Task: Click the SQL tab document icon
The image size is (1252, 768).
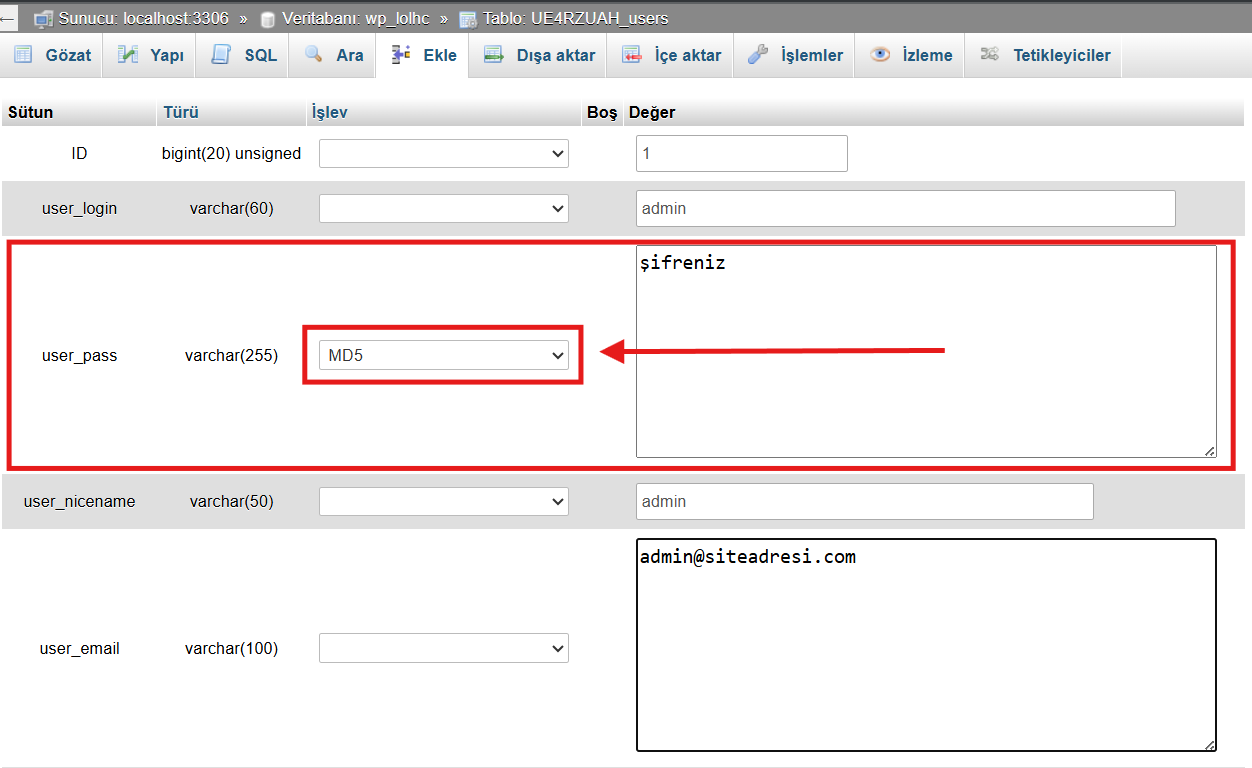Action: point(221,55)
